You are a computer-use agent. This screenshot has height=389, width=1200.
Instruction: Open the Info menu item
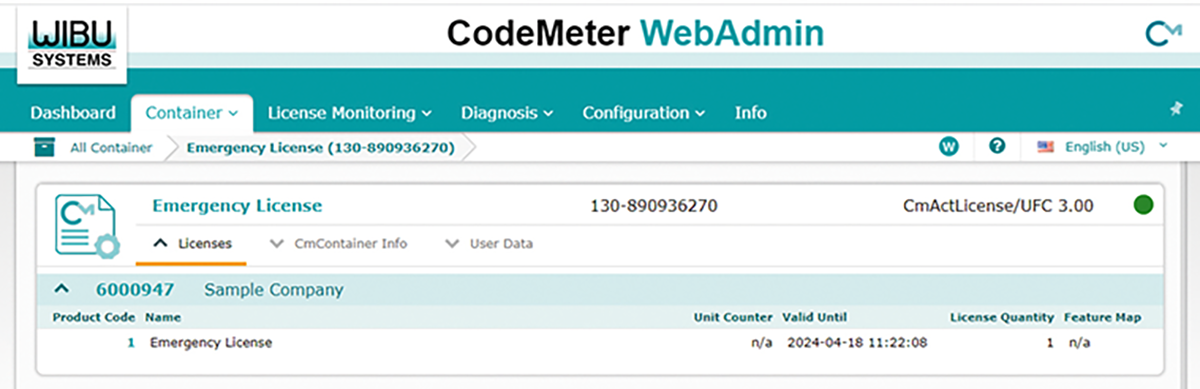point(751,113)
